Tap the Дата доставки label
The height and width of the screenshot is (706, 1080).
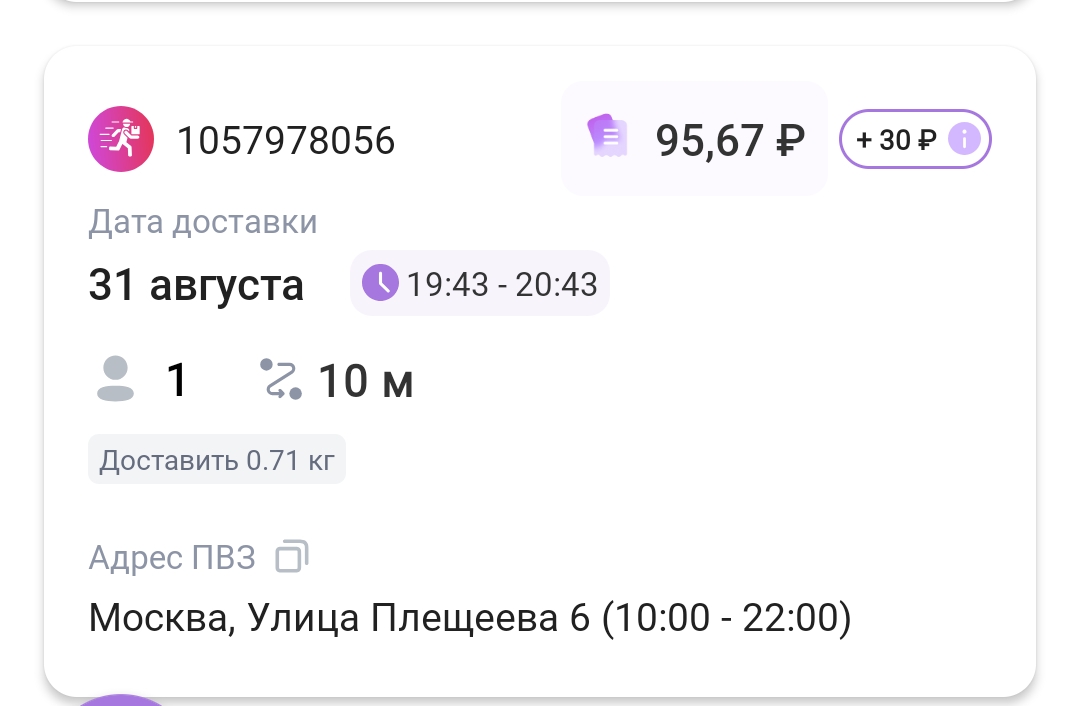click(x=203, y=222)
